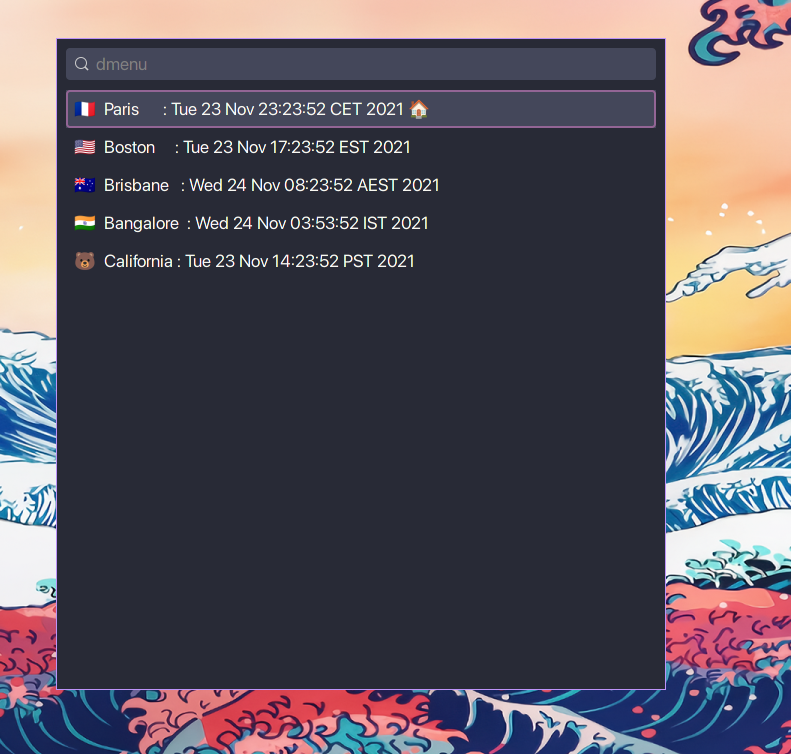Image resolution: width=791 pixels, height=754 pixels.
Task: Click the magnifier search icon
Action: [82, 64]
